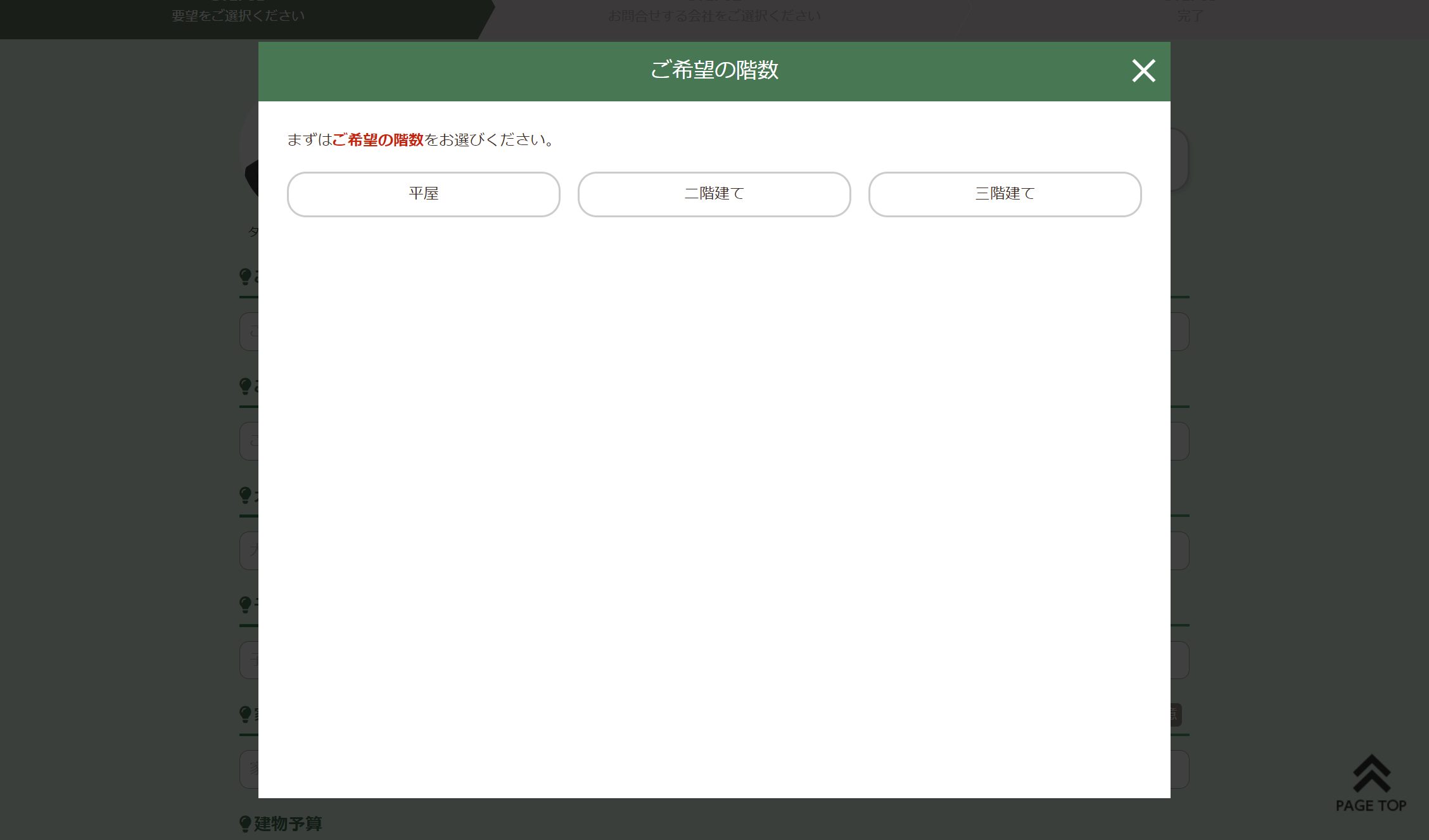Image resolution: width=1429 pixels, height=840 pixels.
Task: Click the lightbulb icon beside 建物予算
Action: coord(245,824)
